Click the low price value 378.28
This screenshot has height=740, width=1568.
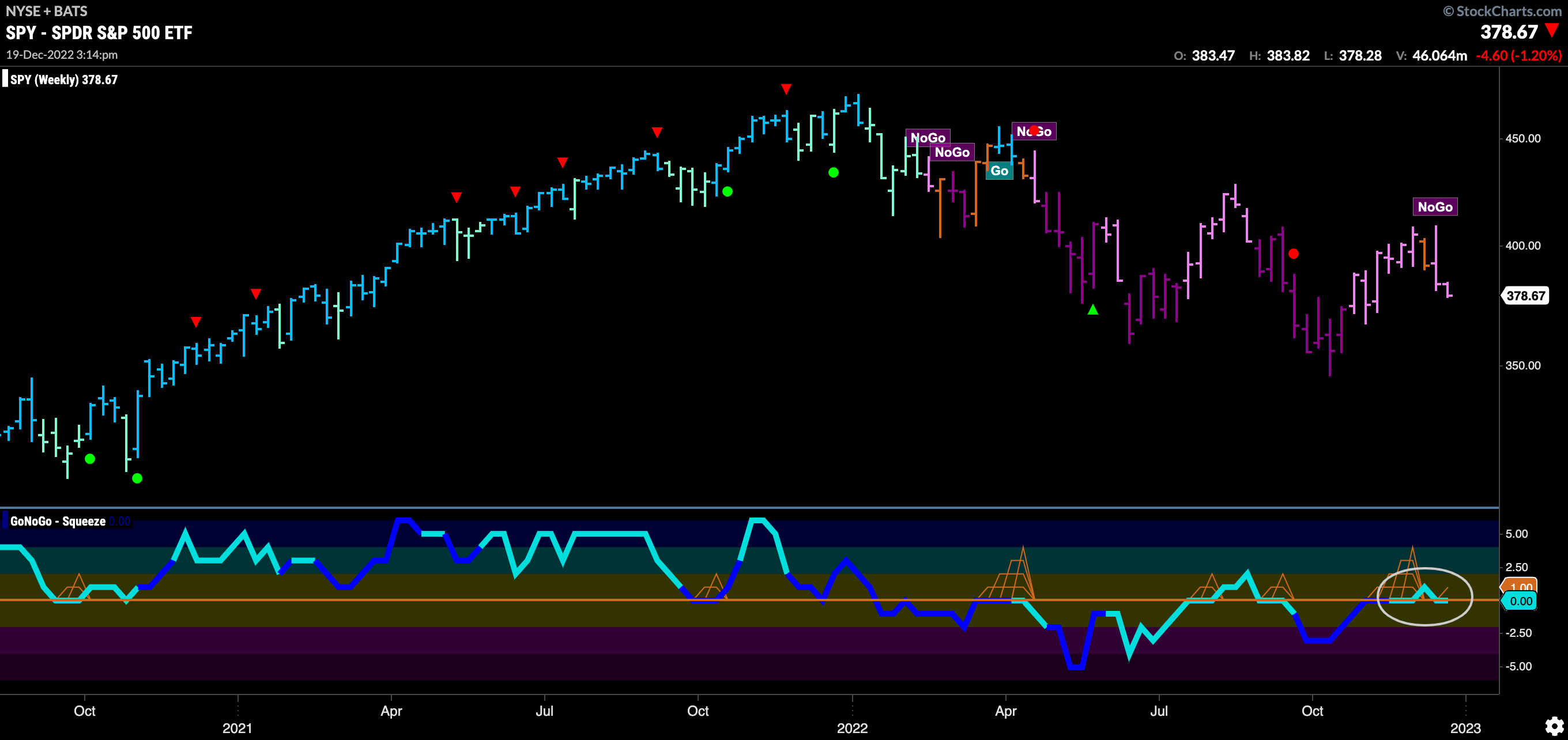tap(1360, 55)
